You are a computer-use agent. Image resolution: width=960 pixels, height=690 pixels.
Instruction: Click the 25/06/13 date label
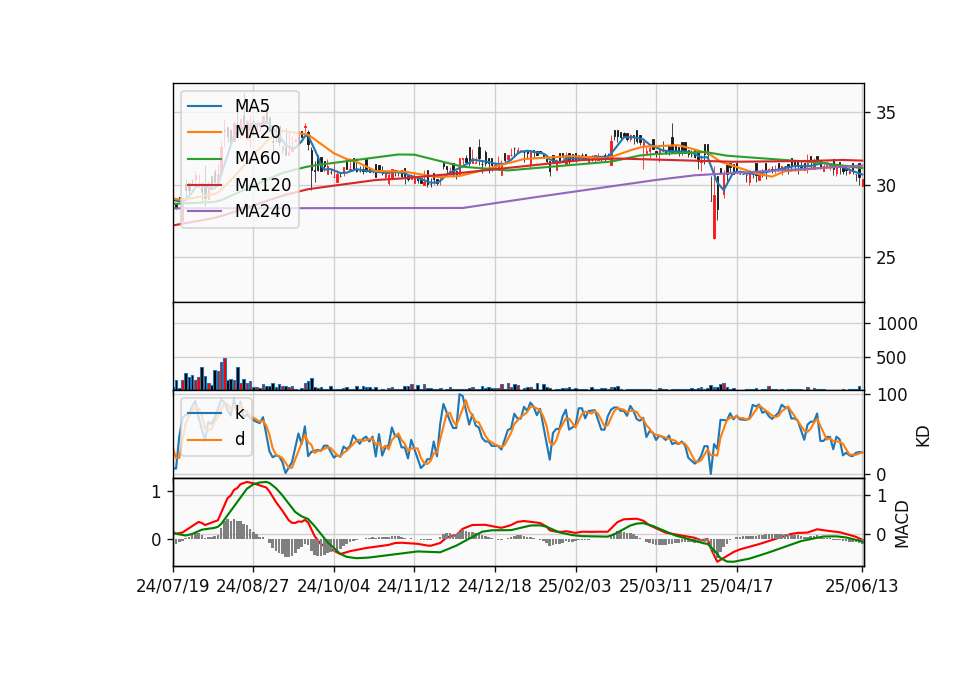coord(861,586)
